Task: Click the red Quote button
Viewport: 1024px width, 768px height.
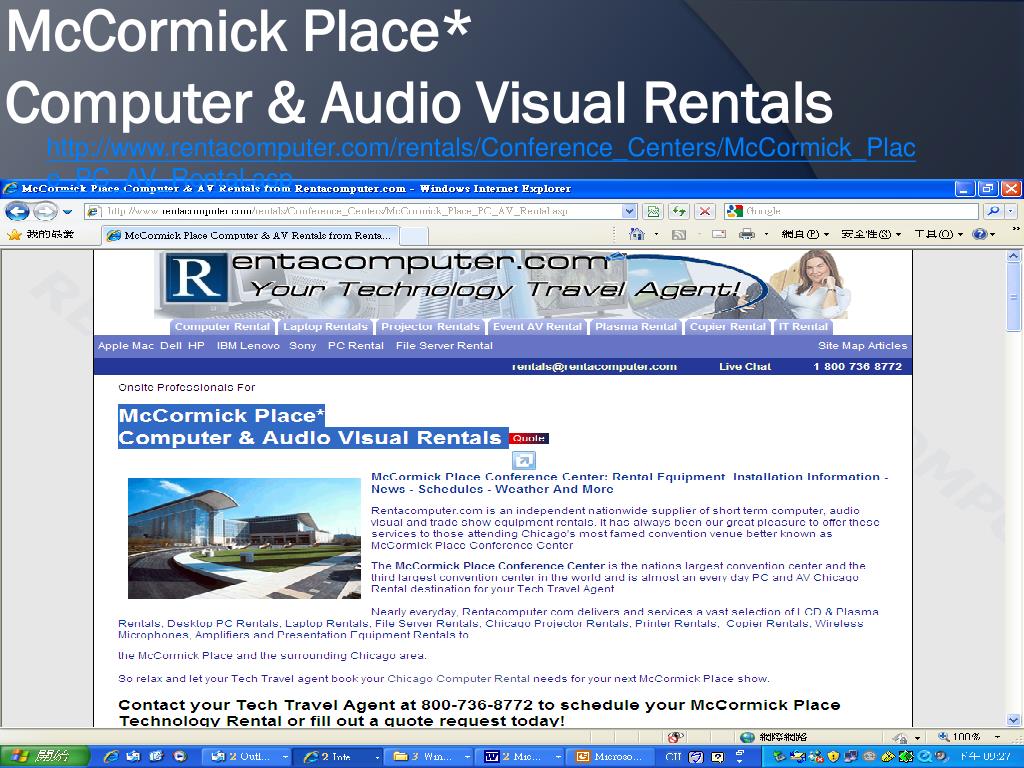Action: click(529, 438)
